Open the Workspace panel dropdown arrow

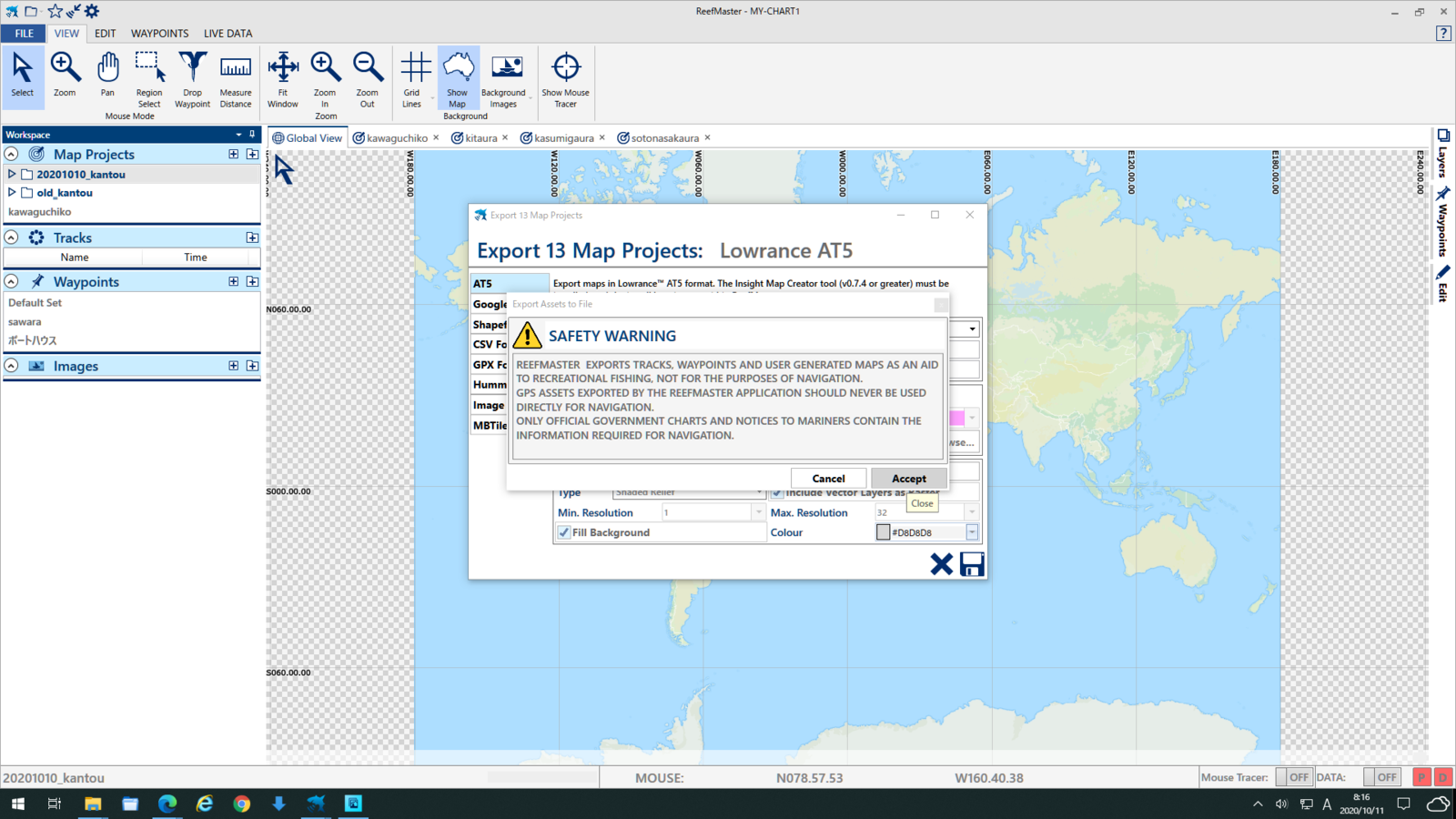click(238, 134)
